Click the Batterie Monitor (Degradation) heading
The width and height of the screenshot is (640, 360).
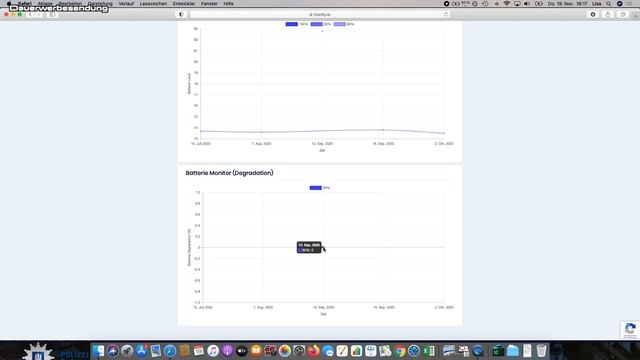point(229,173)
